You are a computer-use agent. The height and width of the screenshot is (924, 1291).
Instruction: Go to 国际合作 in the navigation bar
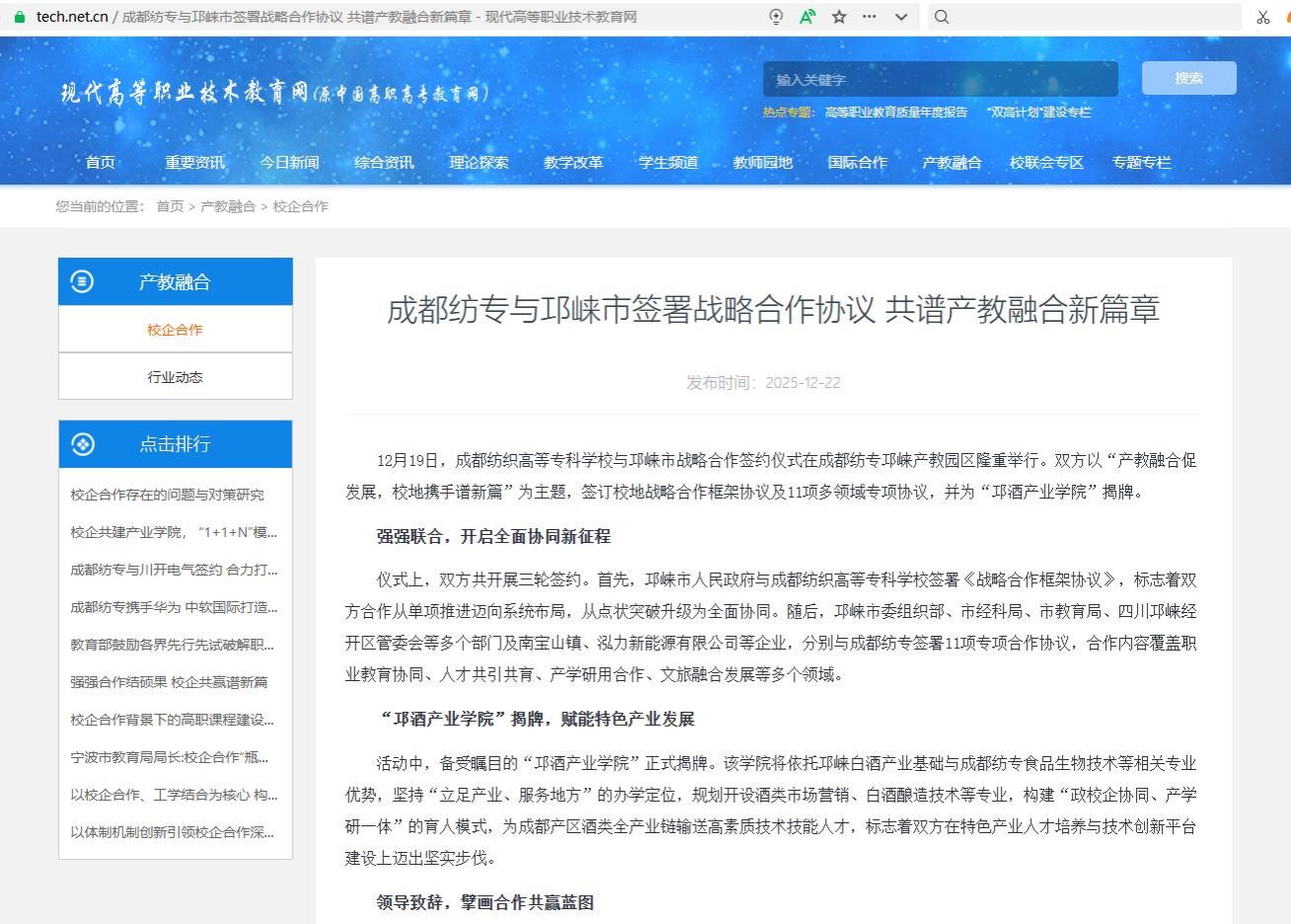857,163
